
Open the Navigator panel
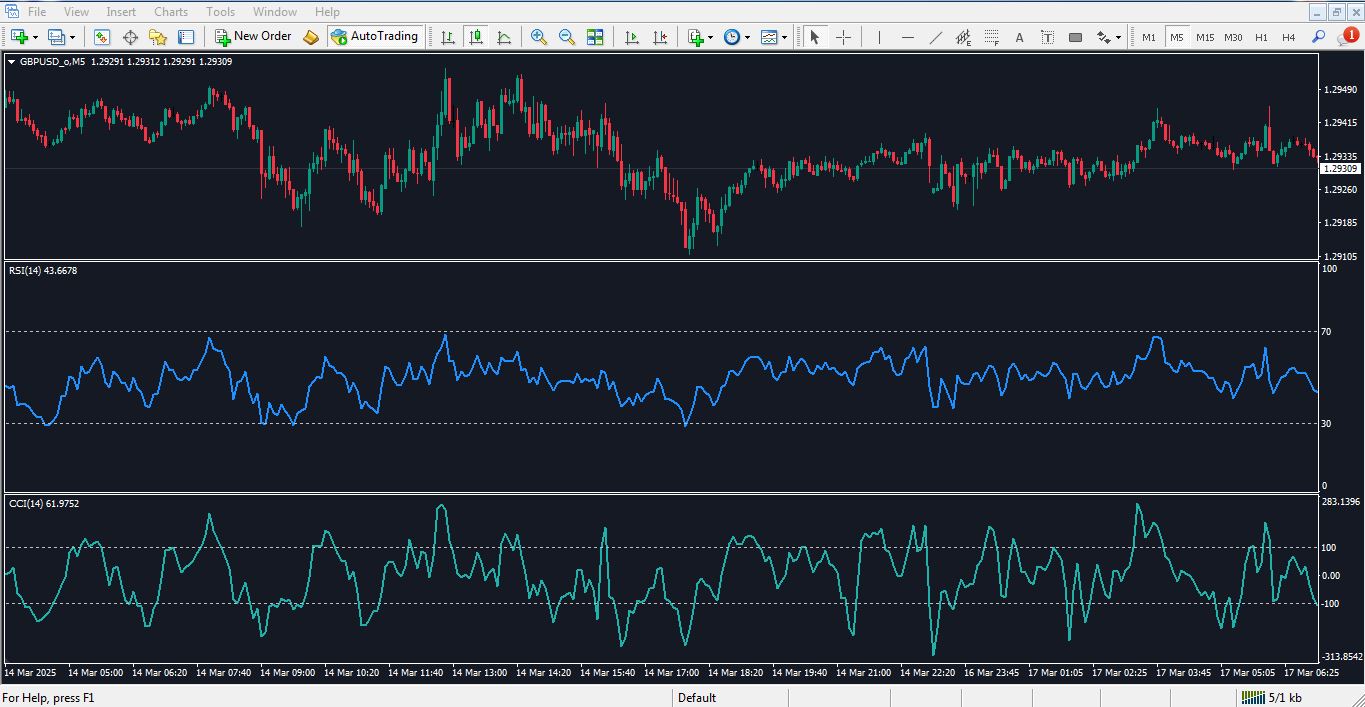[158, 37]
